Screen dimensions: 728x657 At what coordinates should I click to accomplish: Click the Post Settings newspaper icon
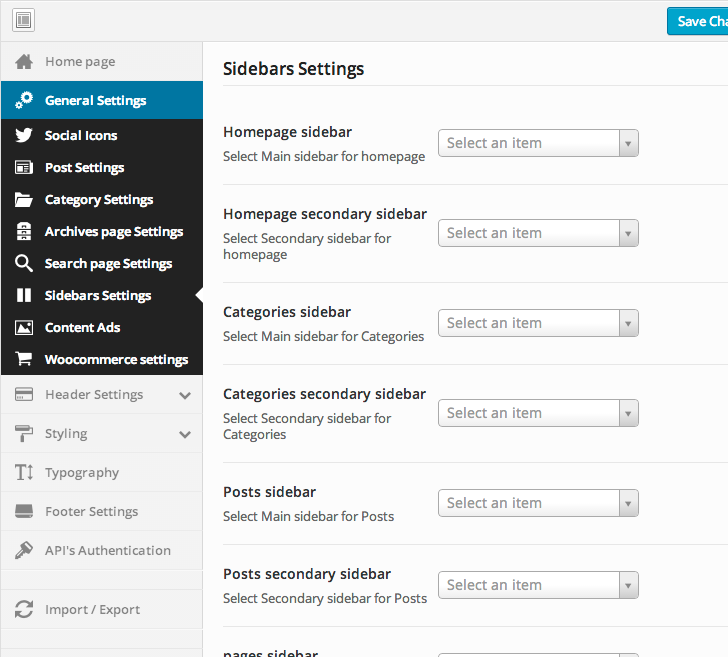25,168
